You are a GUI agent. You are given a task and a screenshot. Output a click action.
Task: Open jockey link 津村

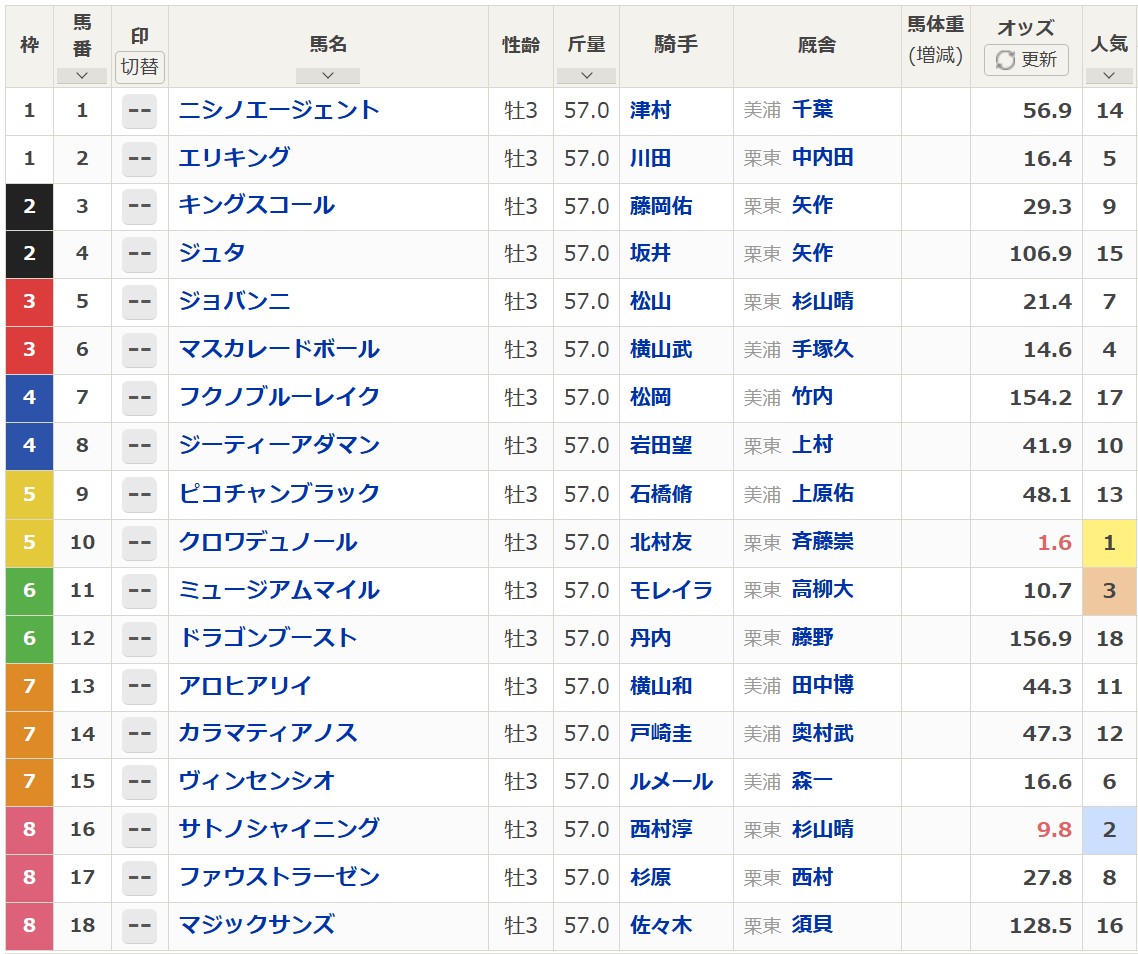tap(650, 110)
